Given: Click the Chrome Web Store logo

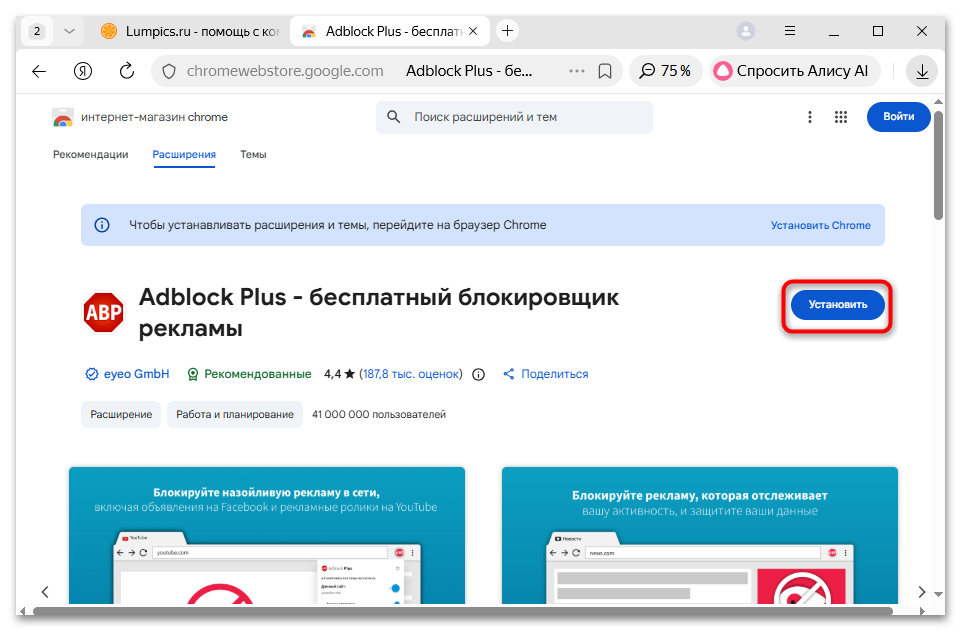Looking at the screenshot, I should pyautogui.click(x=63, y=117).
